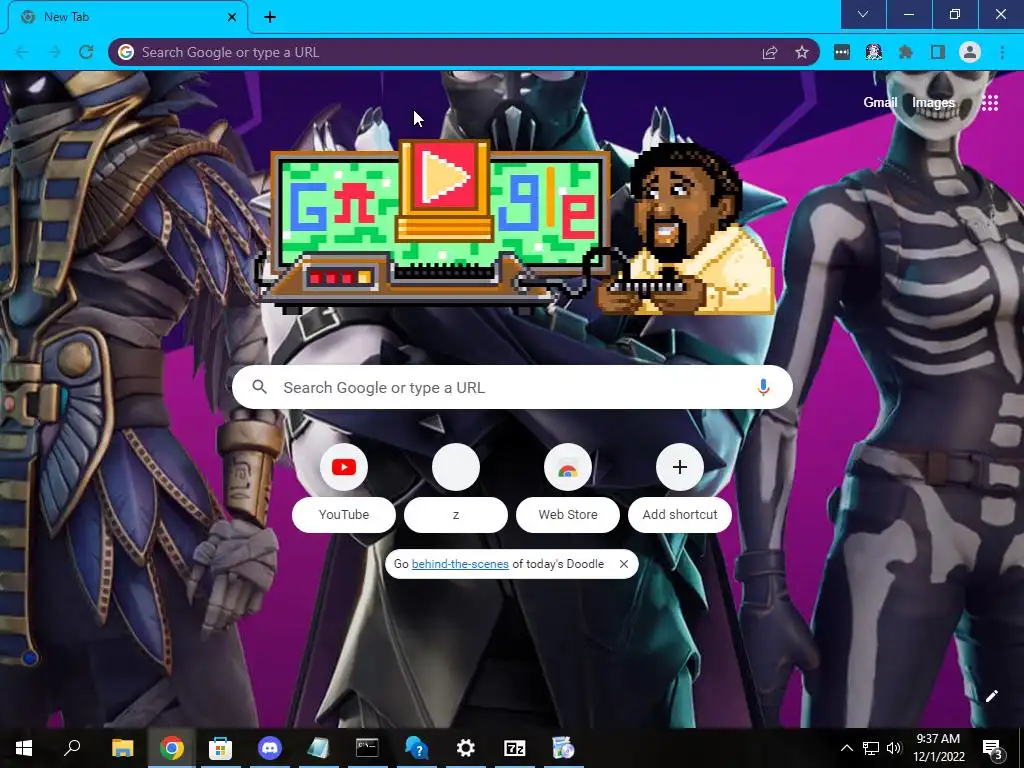
Task: Click the search magnifier inside the search box
Action: point(259,387)
